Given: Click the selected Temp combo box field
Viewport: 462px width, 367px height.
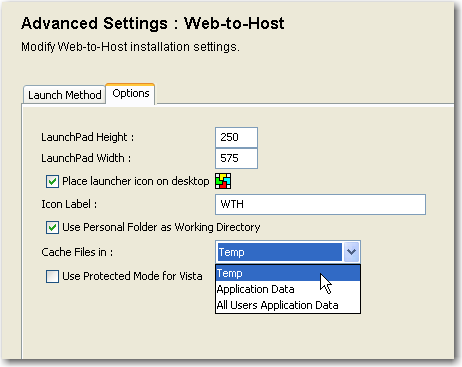Looking at the screenshot, I should pos(279,252).
